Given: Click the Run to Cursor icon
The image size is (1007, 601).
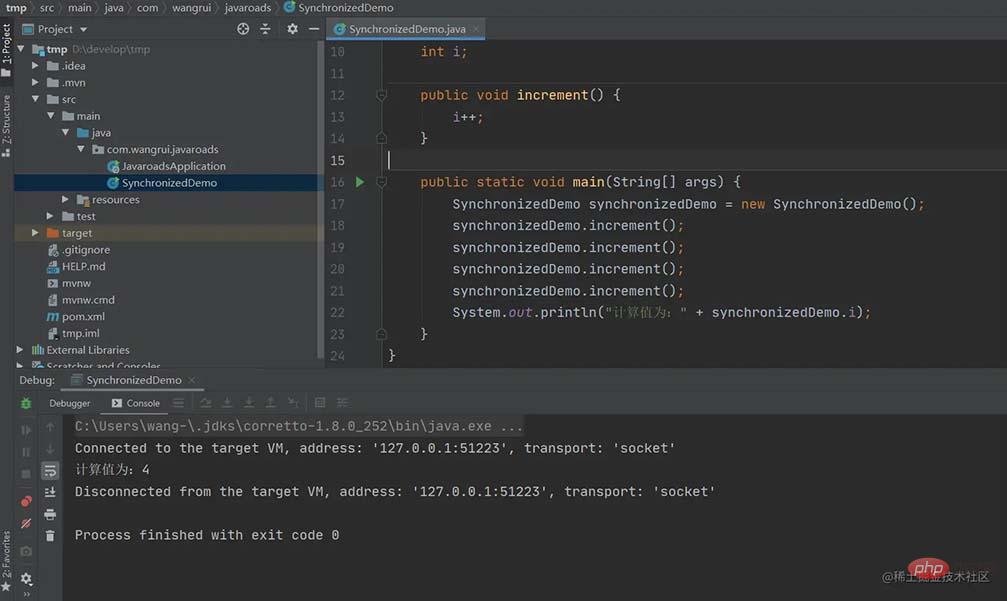Looking at the screenshot, I should 293,403.
